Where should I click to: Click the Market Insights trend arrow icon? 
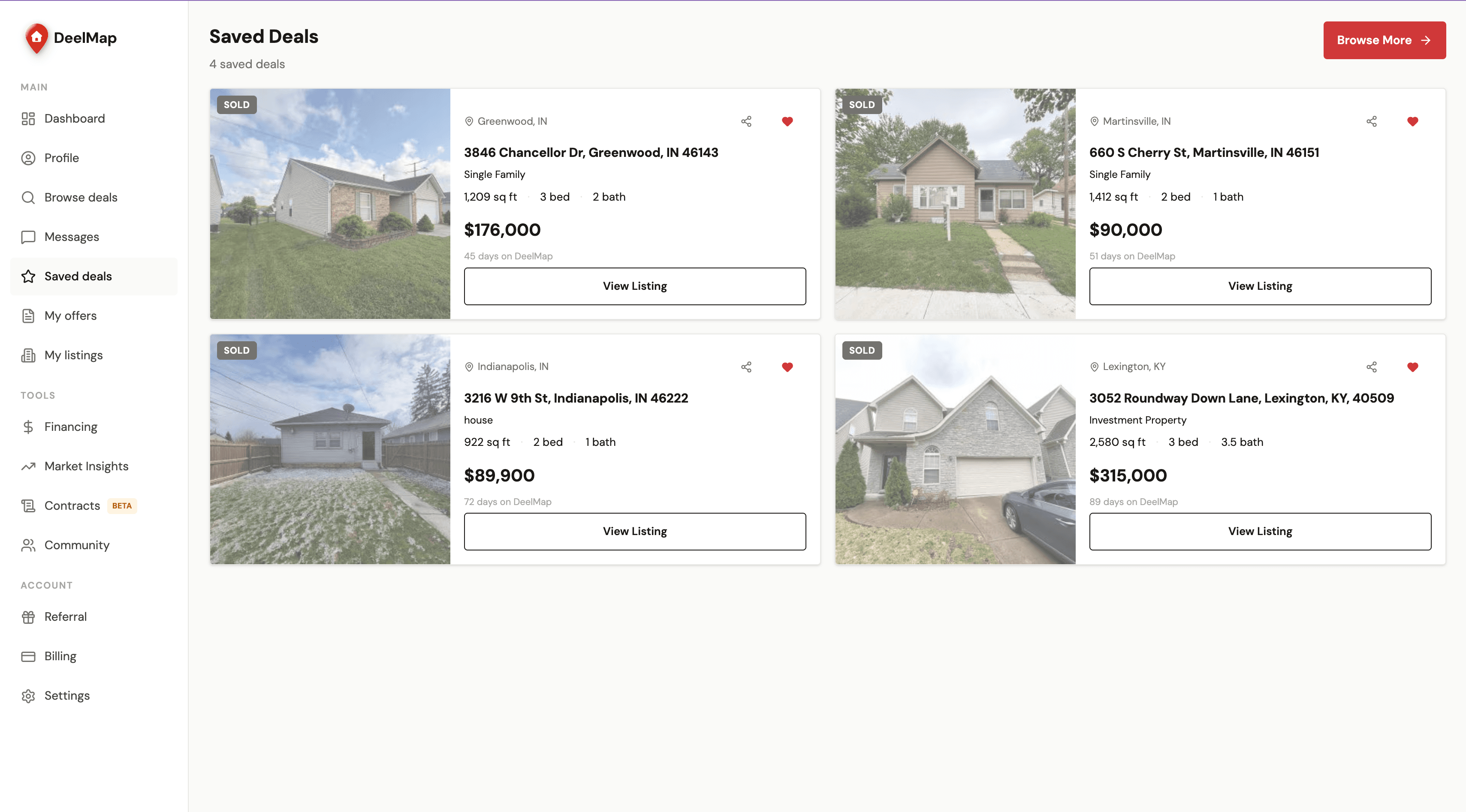pos(28,466)
